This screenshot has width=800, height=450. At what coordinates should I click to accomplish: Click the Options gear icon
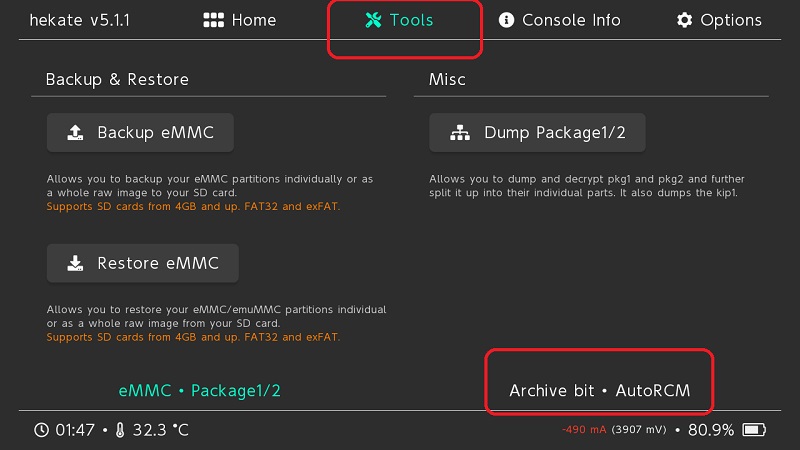click(684, 20)
